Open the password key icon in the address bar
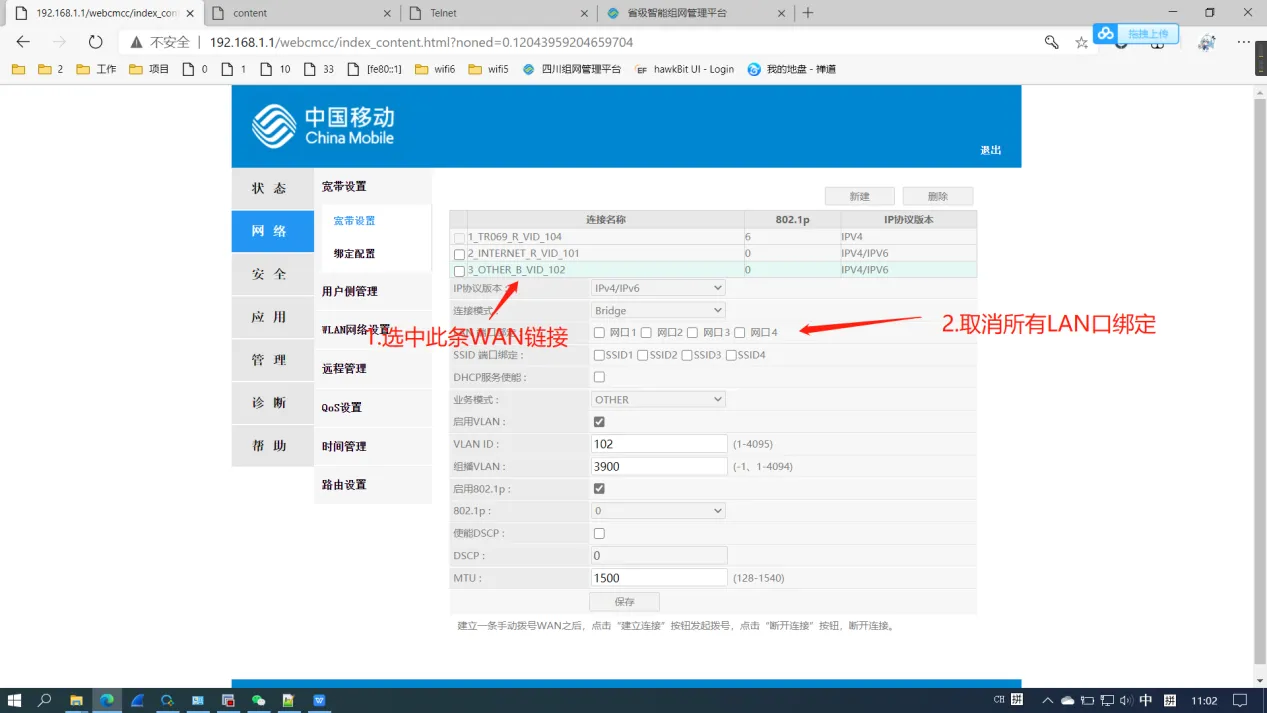The height and width of the screenshot is (713, 1267). (x=1051, y=42)
